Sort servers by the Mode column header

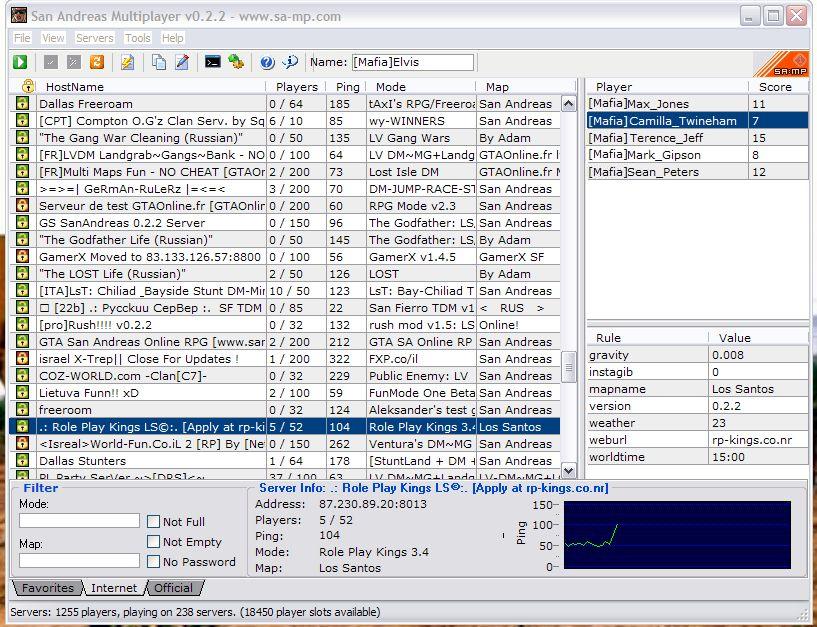click(x=422, y=87)
